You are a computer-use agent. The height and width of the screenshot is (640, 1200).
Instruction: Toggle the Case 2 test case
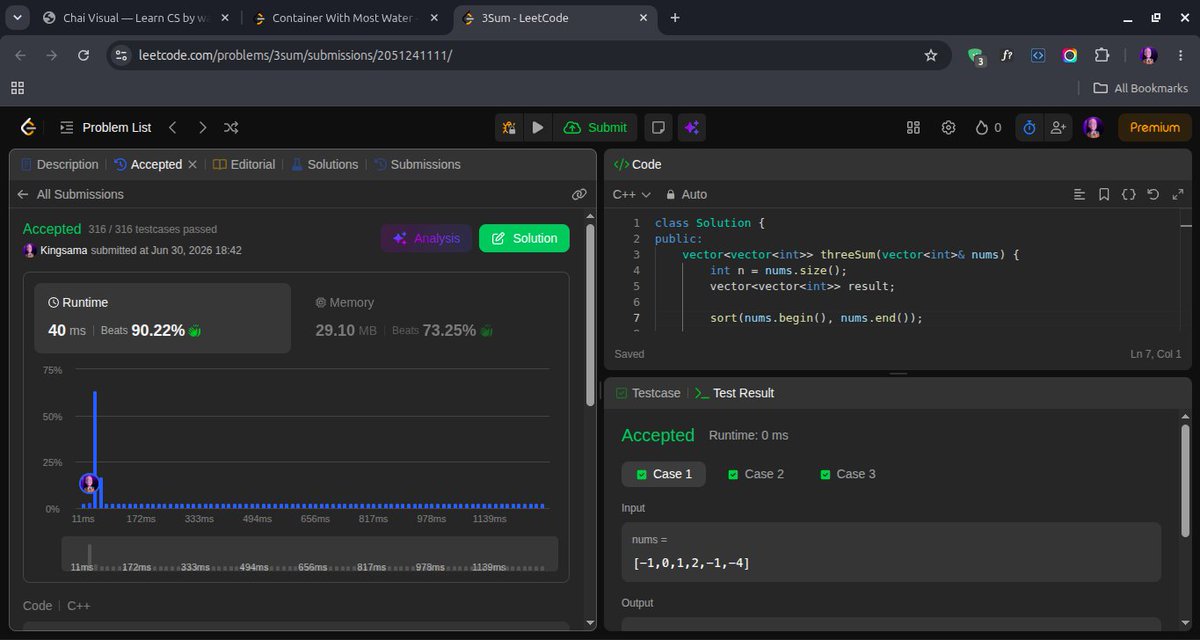[756, 474]
